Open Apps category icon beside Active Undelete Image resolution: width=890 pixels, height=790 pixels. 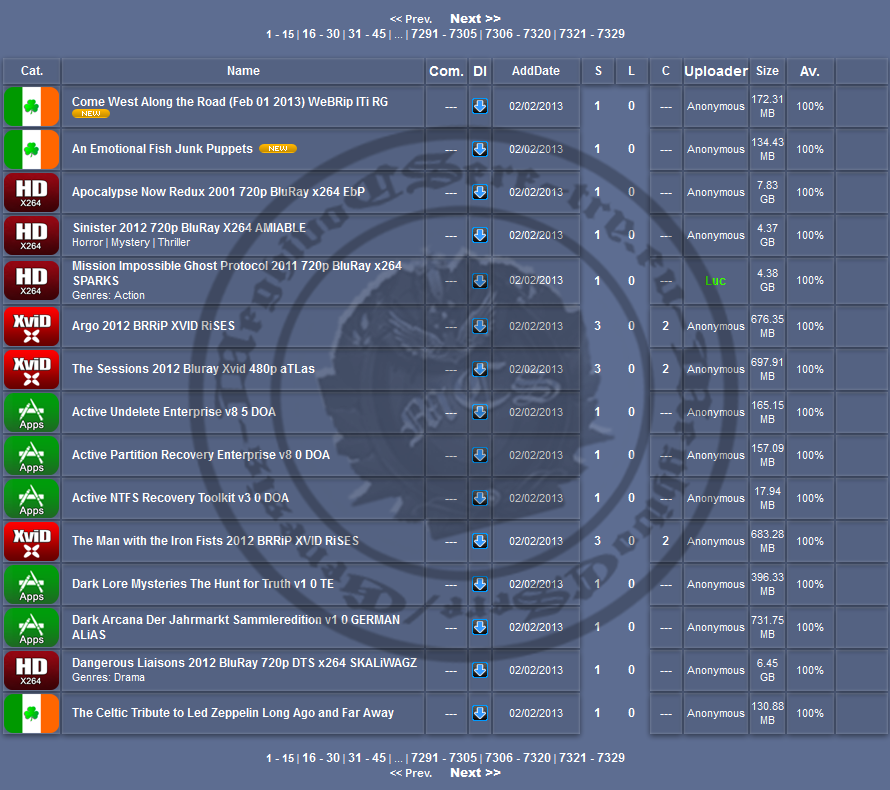tap(31, 413)
